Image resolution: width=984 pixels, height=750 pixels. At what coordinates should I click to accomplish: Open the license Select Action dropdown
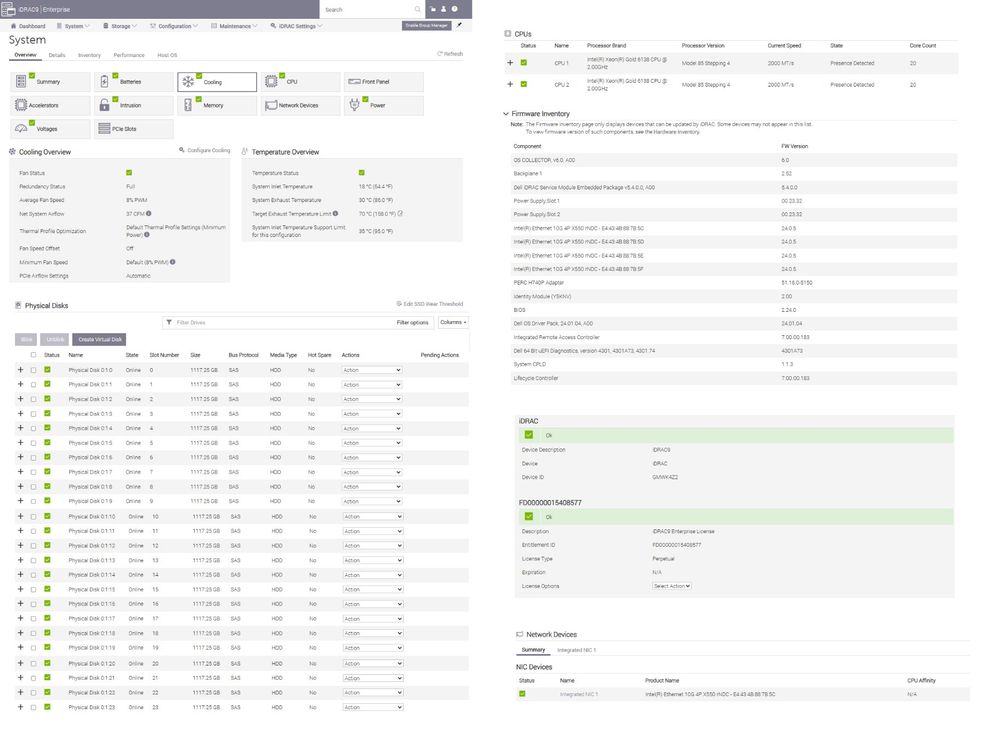(x=672, y=586)
